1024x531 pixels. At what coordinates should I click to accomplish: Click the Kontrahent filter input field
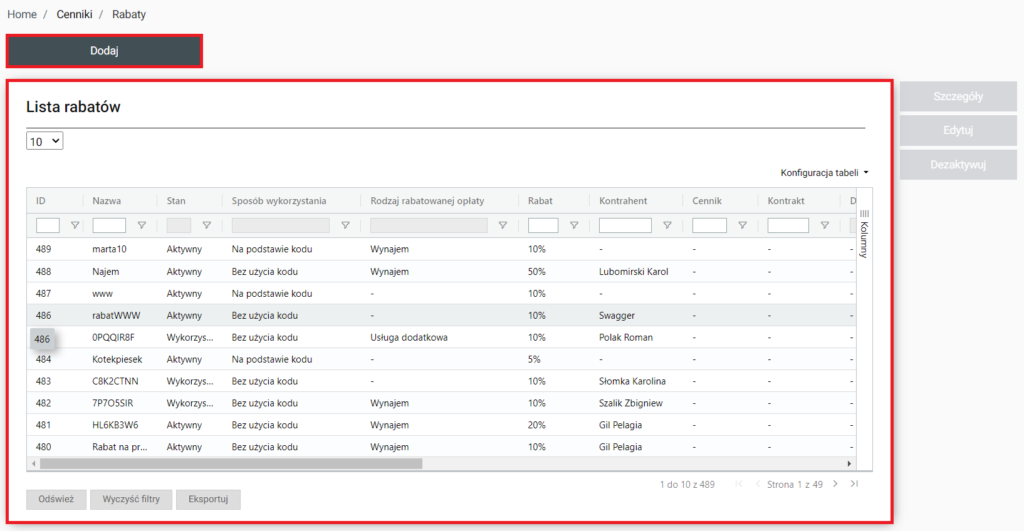625,226
